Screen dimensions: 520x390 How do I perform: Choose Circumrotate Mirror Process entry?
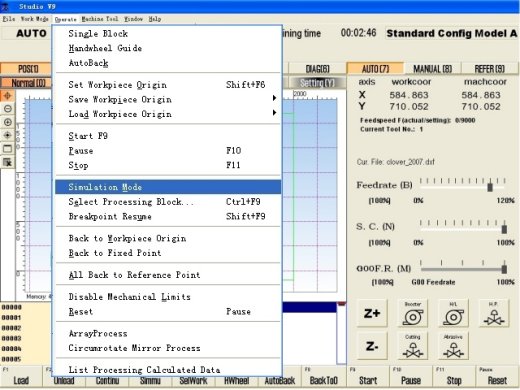coord(168,348)
